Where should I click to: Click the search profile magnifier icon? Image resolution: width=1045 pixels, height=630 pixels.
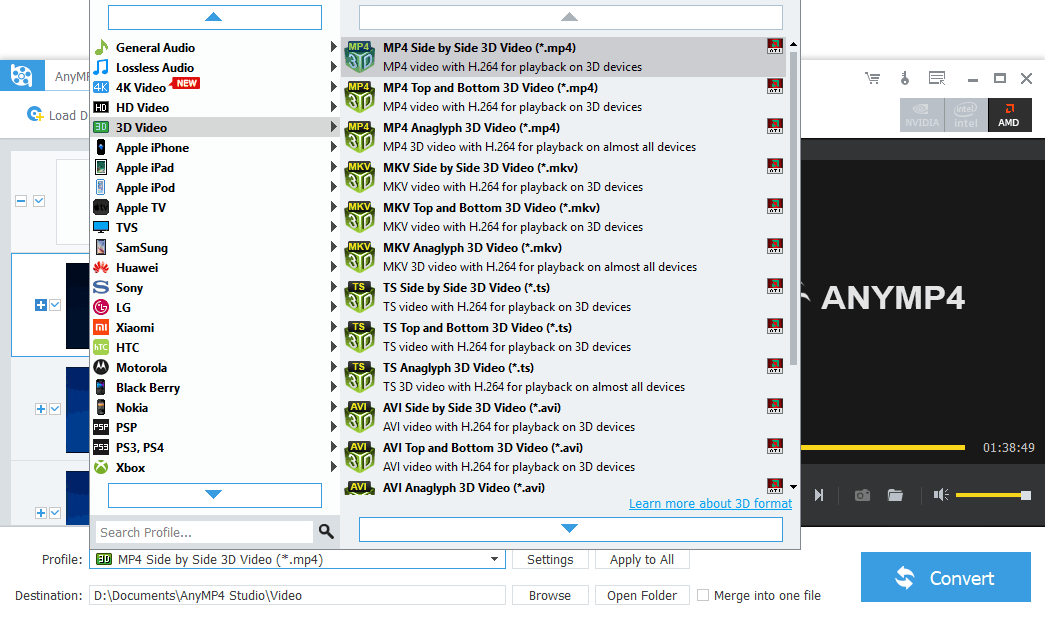326,531
